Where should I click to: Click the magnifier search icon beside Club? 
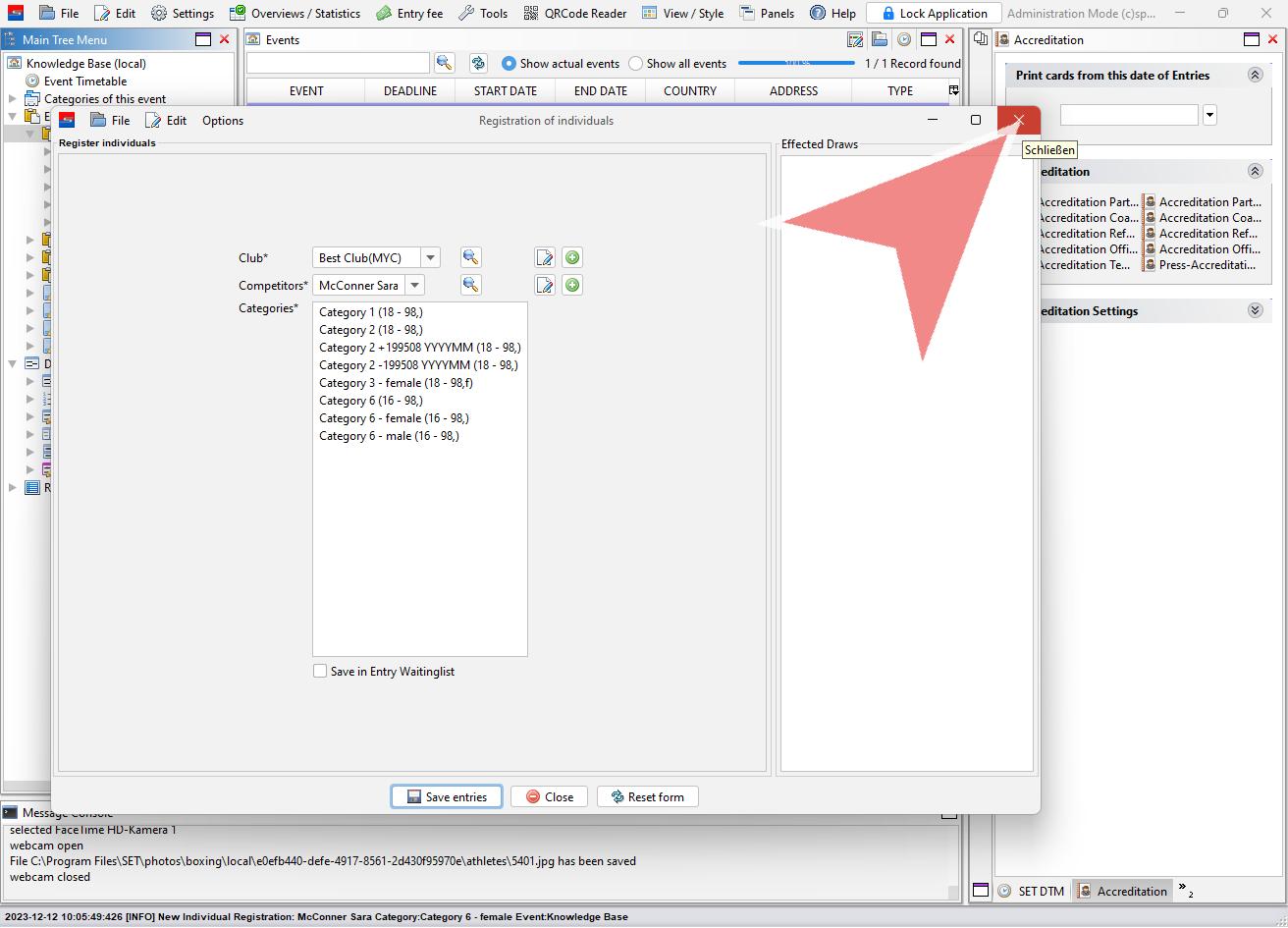pos(471,257)
